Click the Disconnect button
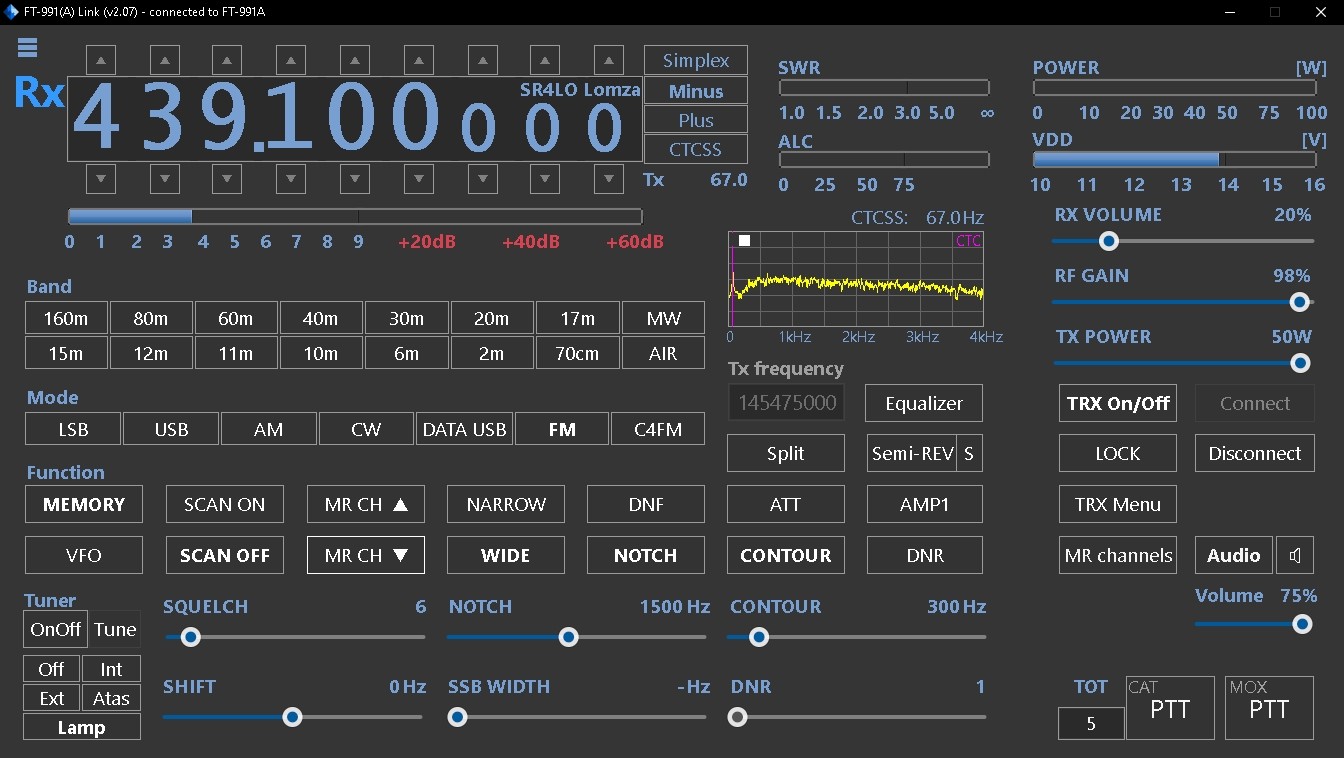Screen dimensions: 1344x758 1255,453
